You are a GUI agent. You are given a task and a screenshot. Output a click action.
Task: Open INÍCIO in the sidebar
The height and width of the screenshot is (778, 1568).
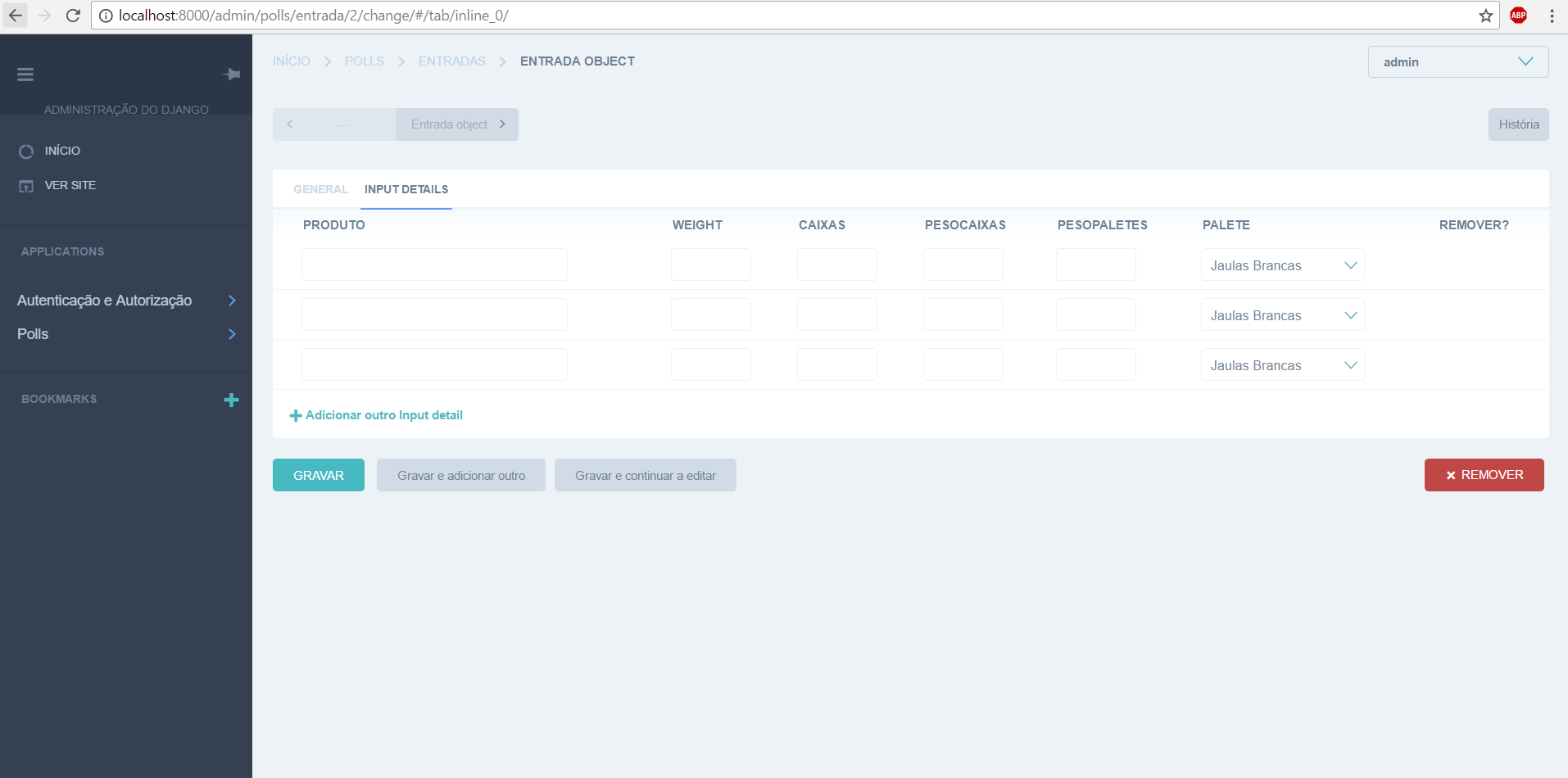[62, 151]
